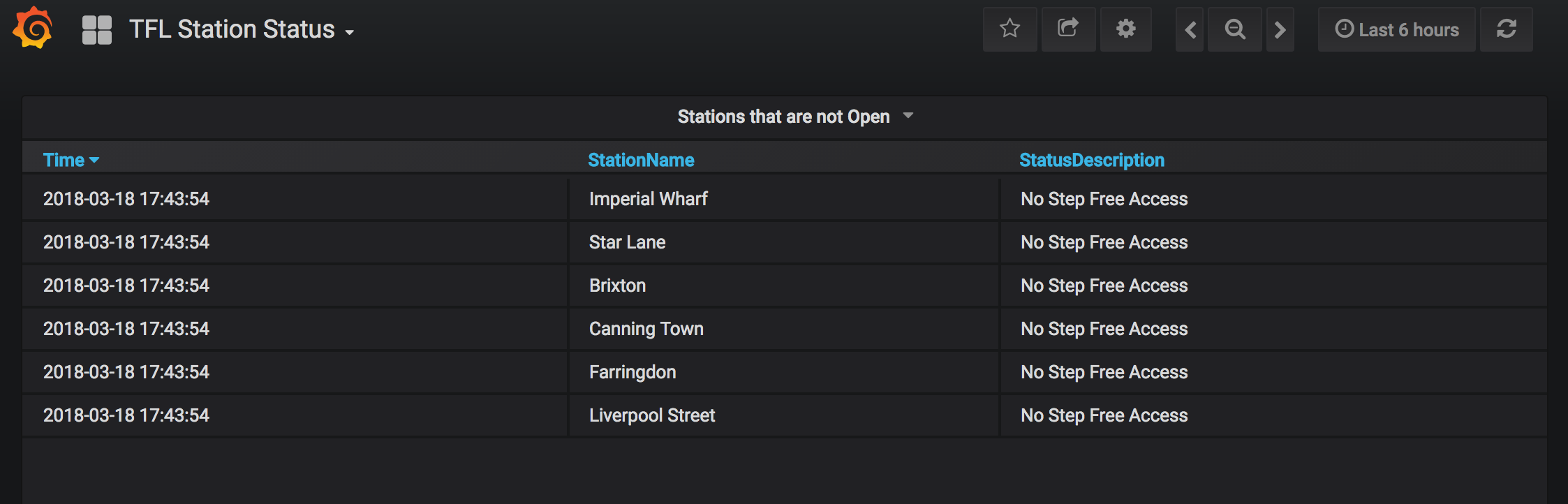The height and width of the screenshot is (504, 1568).
Task: Star this dashboard as favorite
Action: point(1009,29)
